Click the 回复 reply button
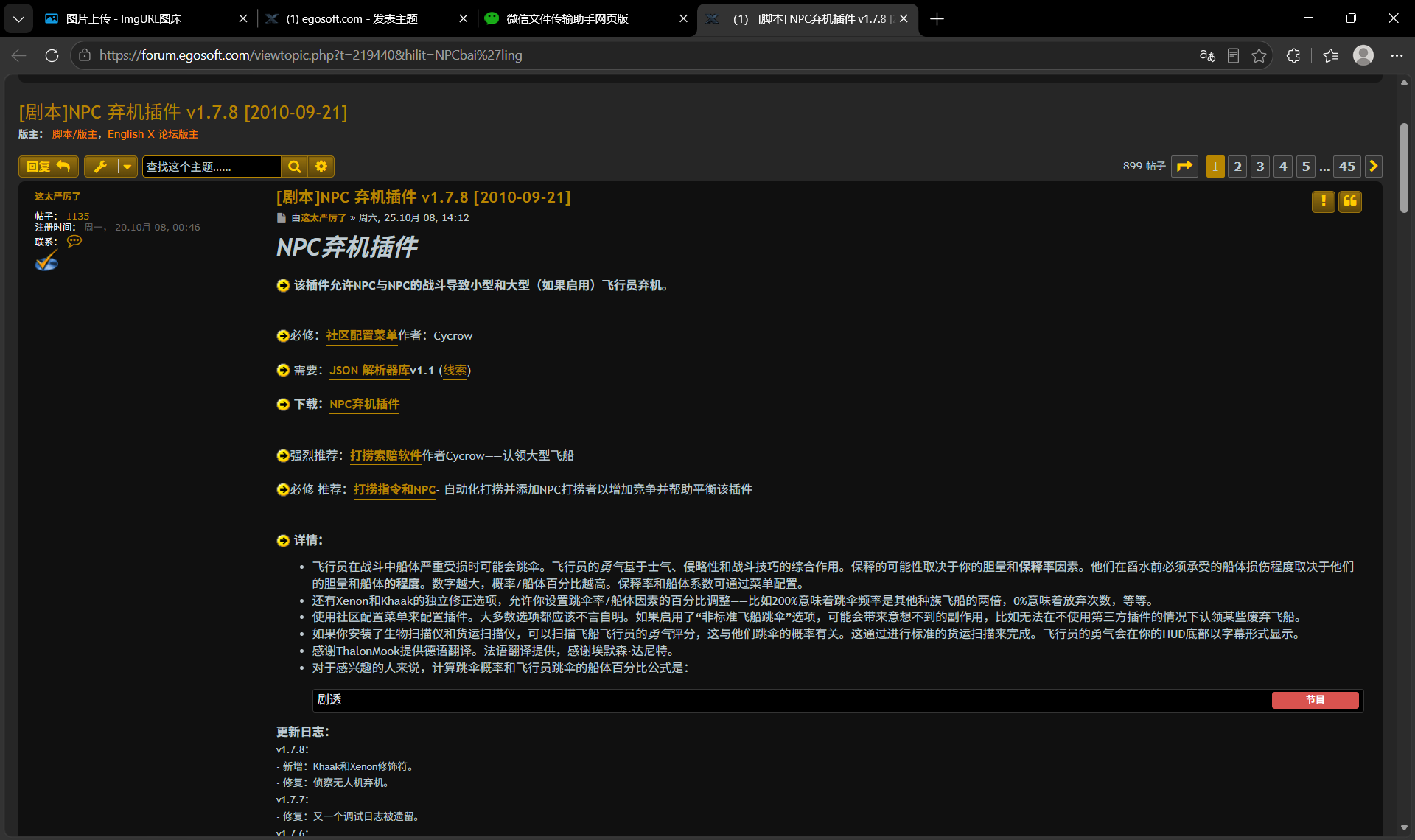1415x840 pixels. [48, 167]
